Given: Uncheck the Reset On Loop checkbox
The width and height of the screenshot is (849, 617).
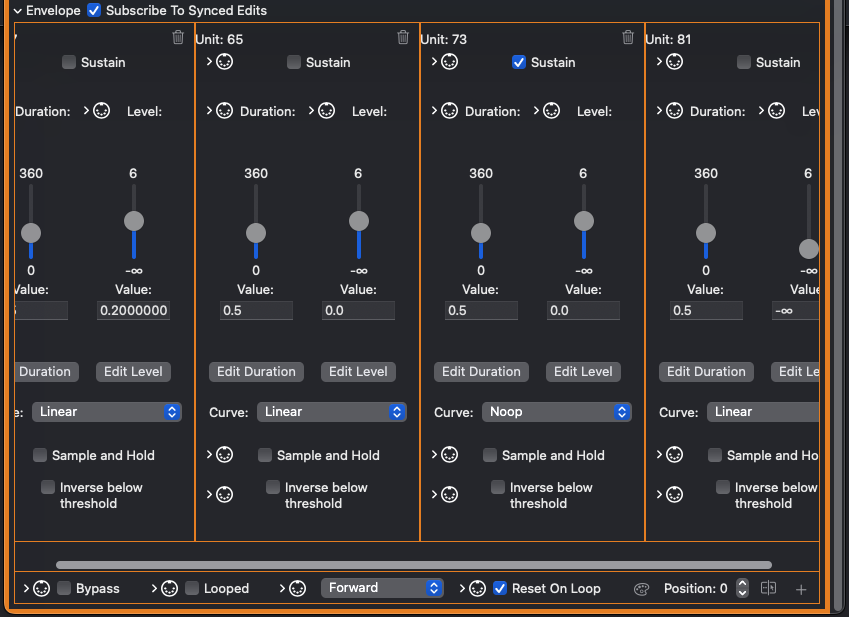Looking at the screenshot, I should point(500,589).
